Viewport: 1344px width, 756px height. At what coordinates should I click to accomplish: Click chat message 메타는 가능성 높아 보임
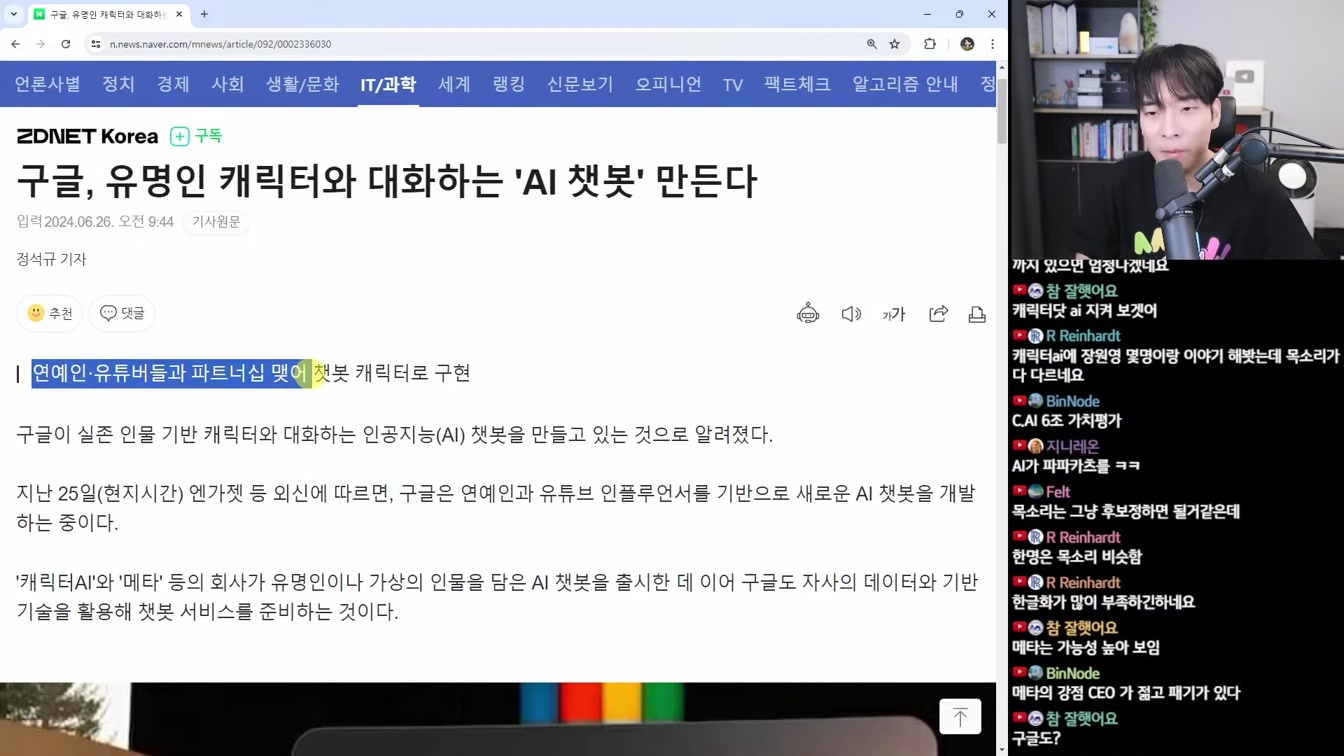[x=1086, y=648]
